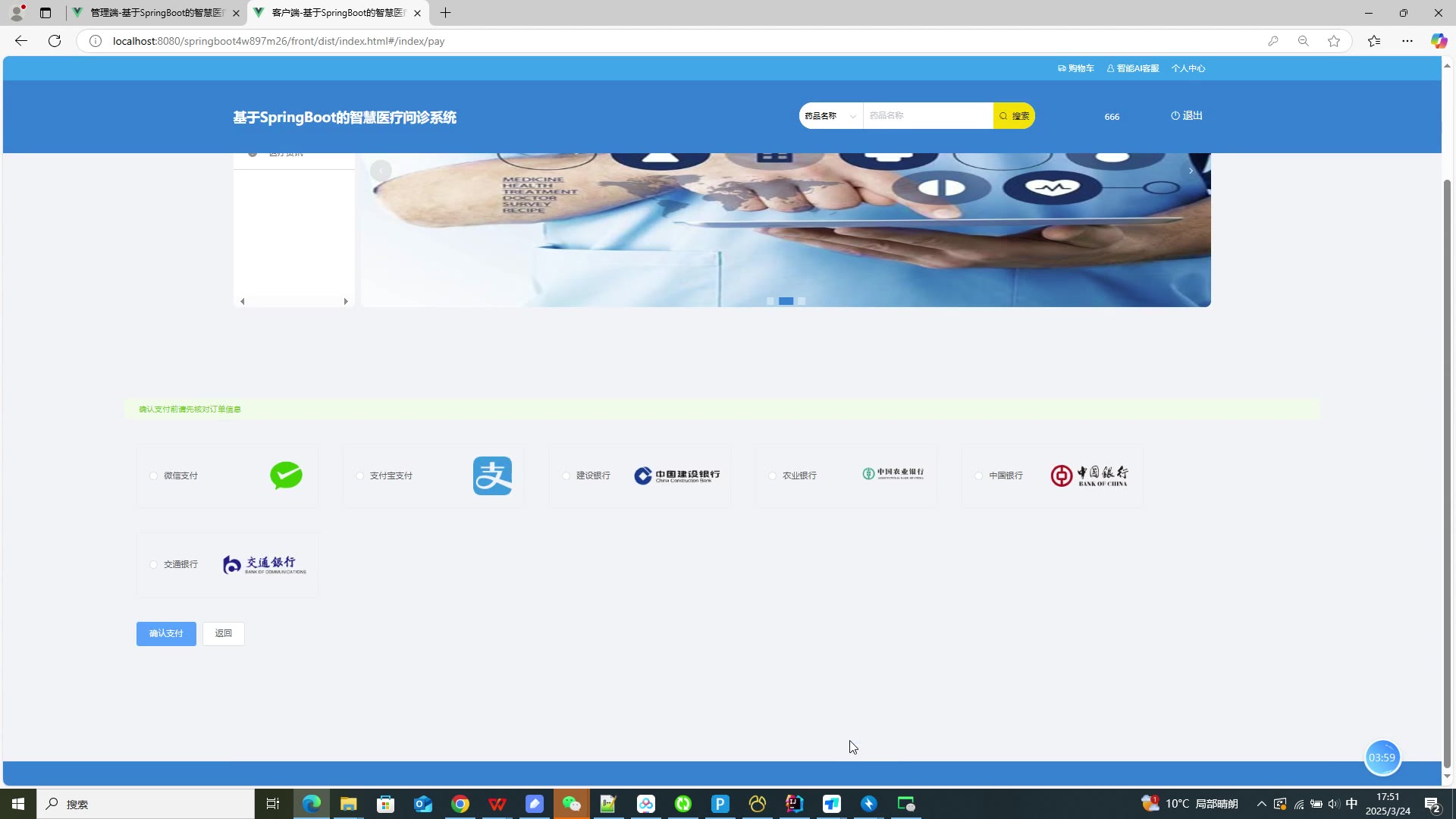The height and width of the screenshot is (819, 1456).
Task: Open the shopping cart (购物车) link
Action: [x=1076, y=68]
